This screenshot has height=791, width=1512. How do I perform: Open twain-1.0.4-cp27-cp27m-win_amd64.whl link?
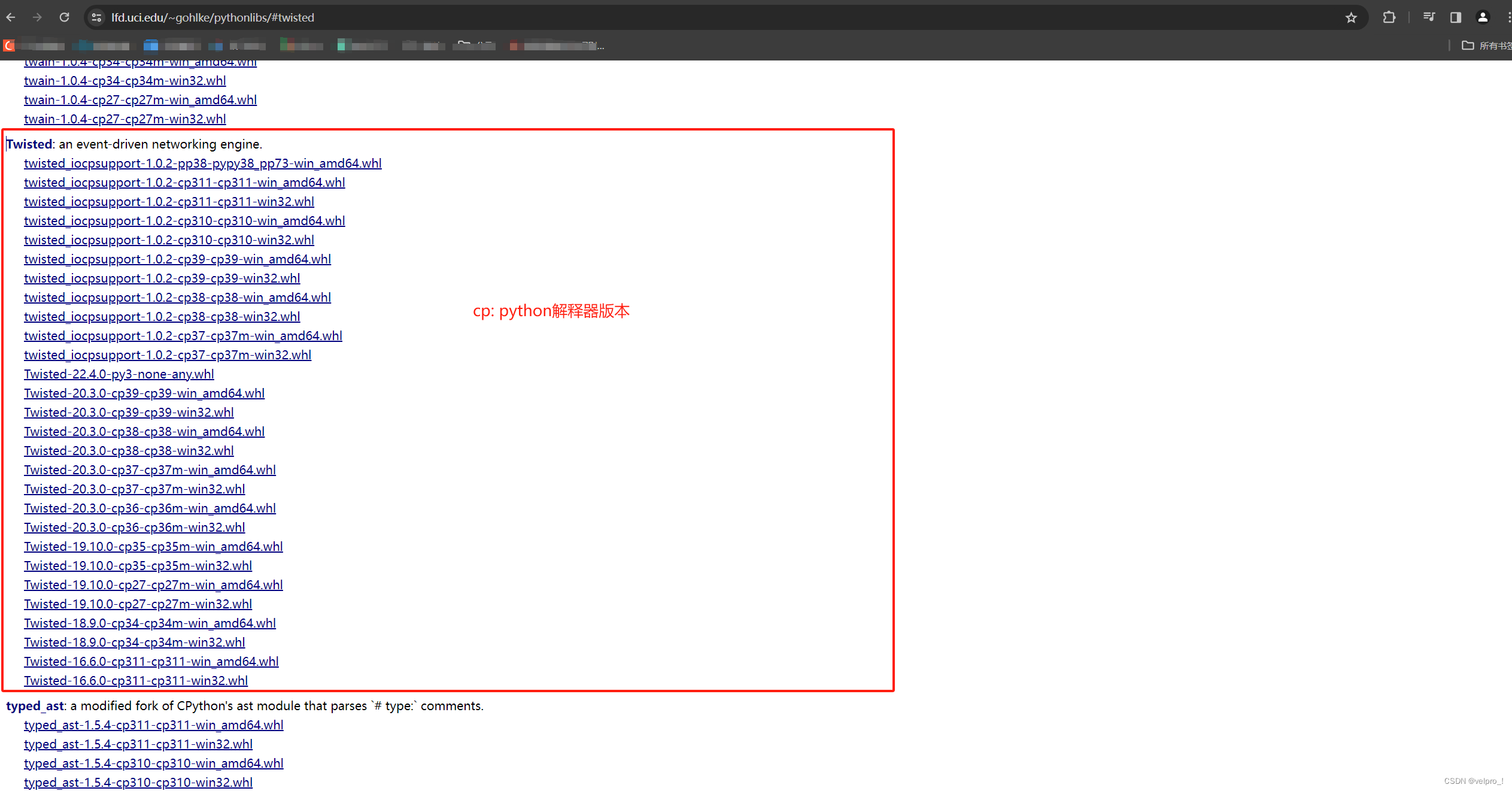point(140,99)
